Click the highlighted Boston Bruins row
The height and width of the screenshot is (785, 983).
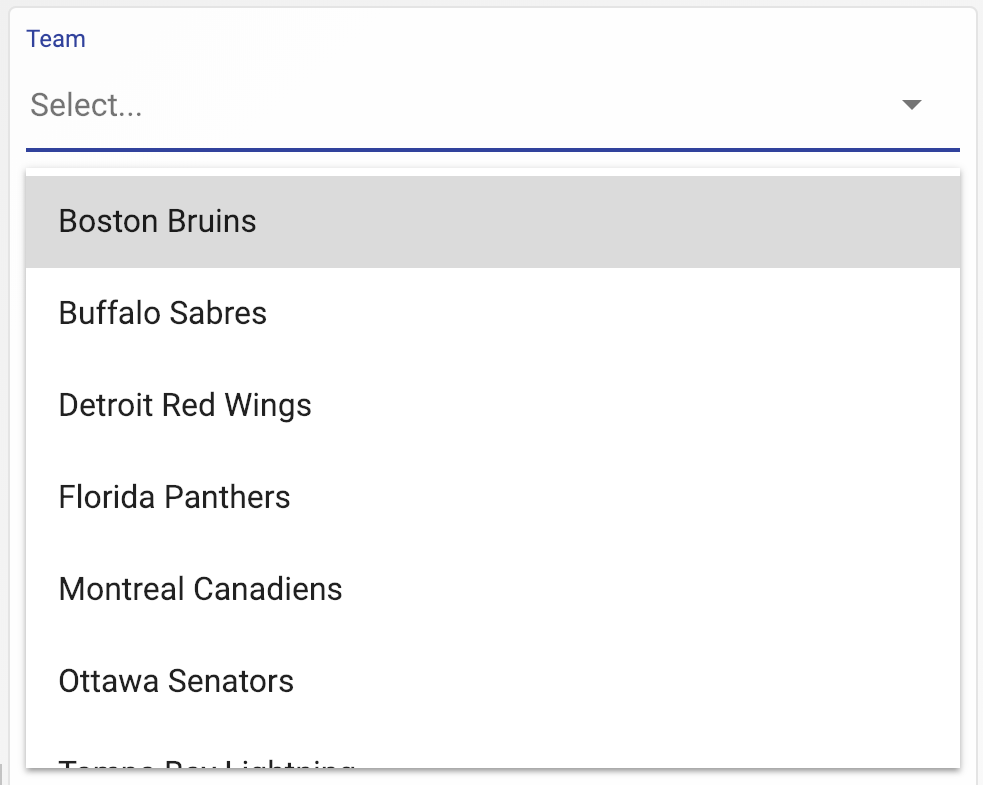click(492, 221)
